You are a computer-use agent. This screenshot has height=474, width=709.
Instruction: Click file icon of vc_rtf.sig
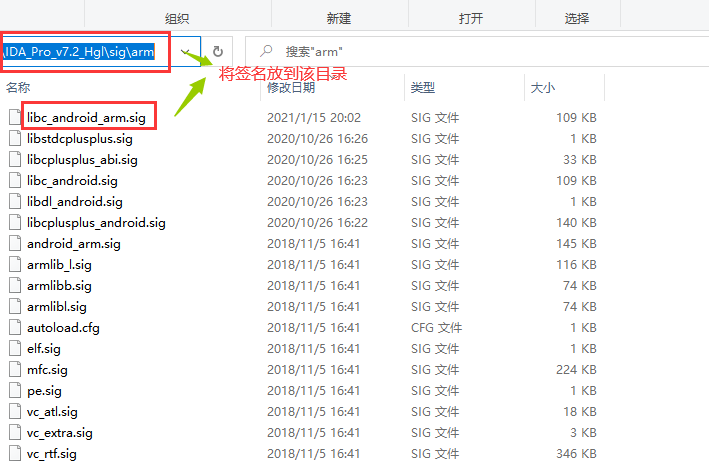[x=15, y=453]
